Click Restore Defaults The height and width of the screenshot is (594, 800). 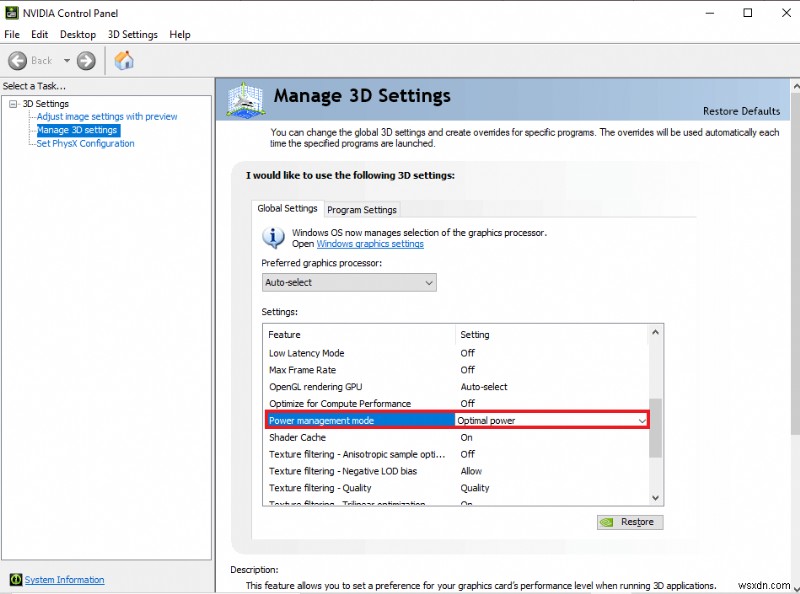(741, 111)
